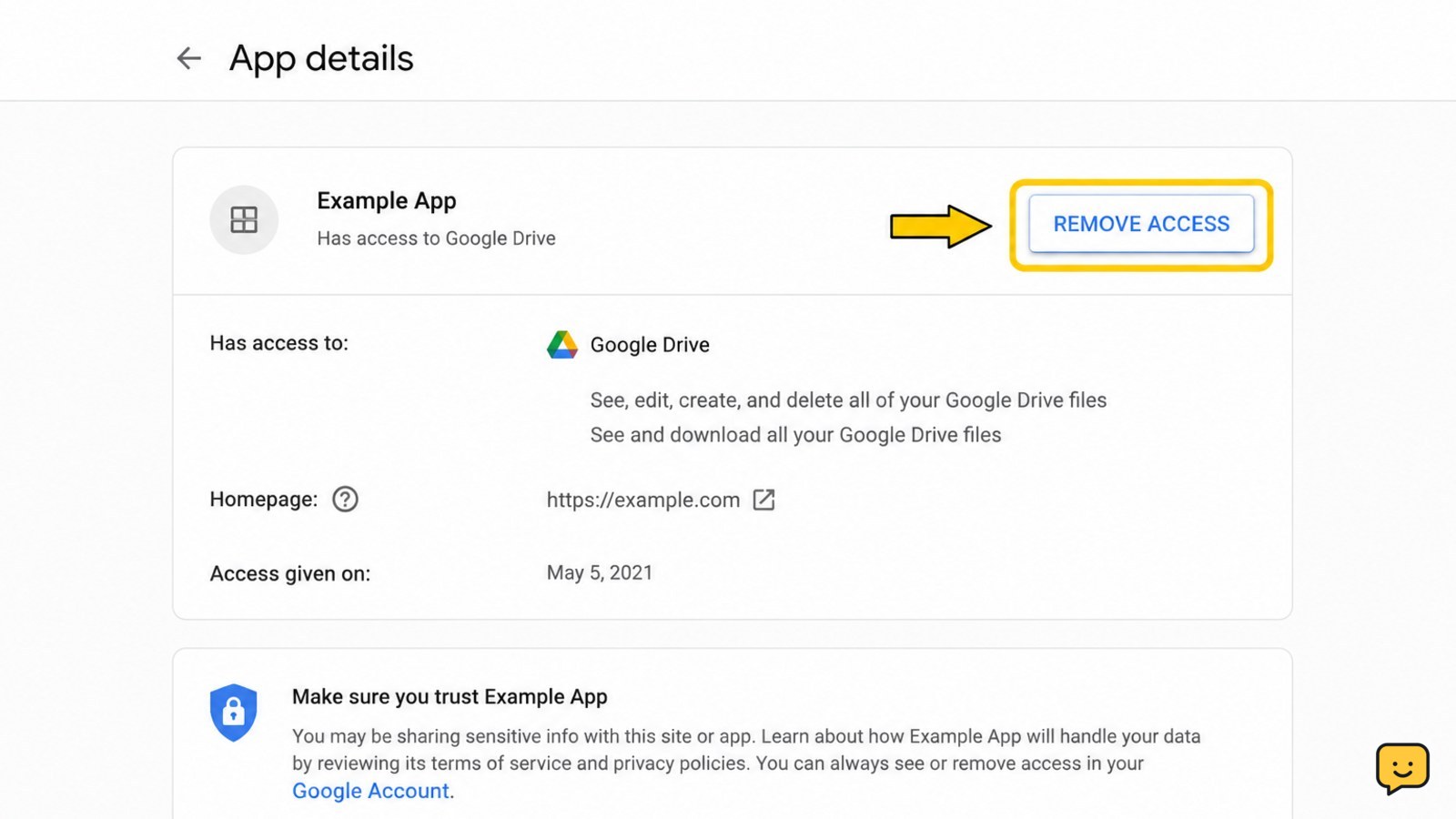1456x819 pixels.
Task: Select the 'Access given on:' label
Action: point(290,574)
